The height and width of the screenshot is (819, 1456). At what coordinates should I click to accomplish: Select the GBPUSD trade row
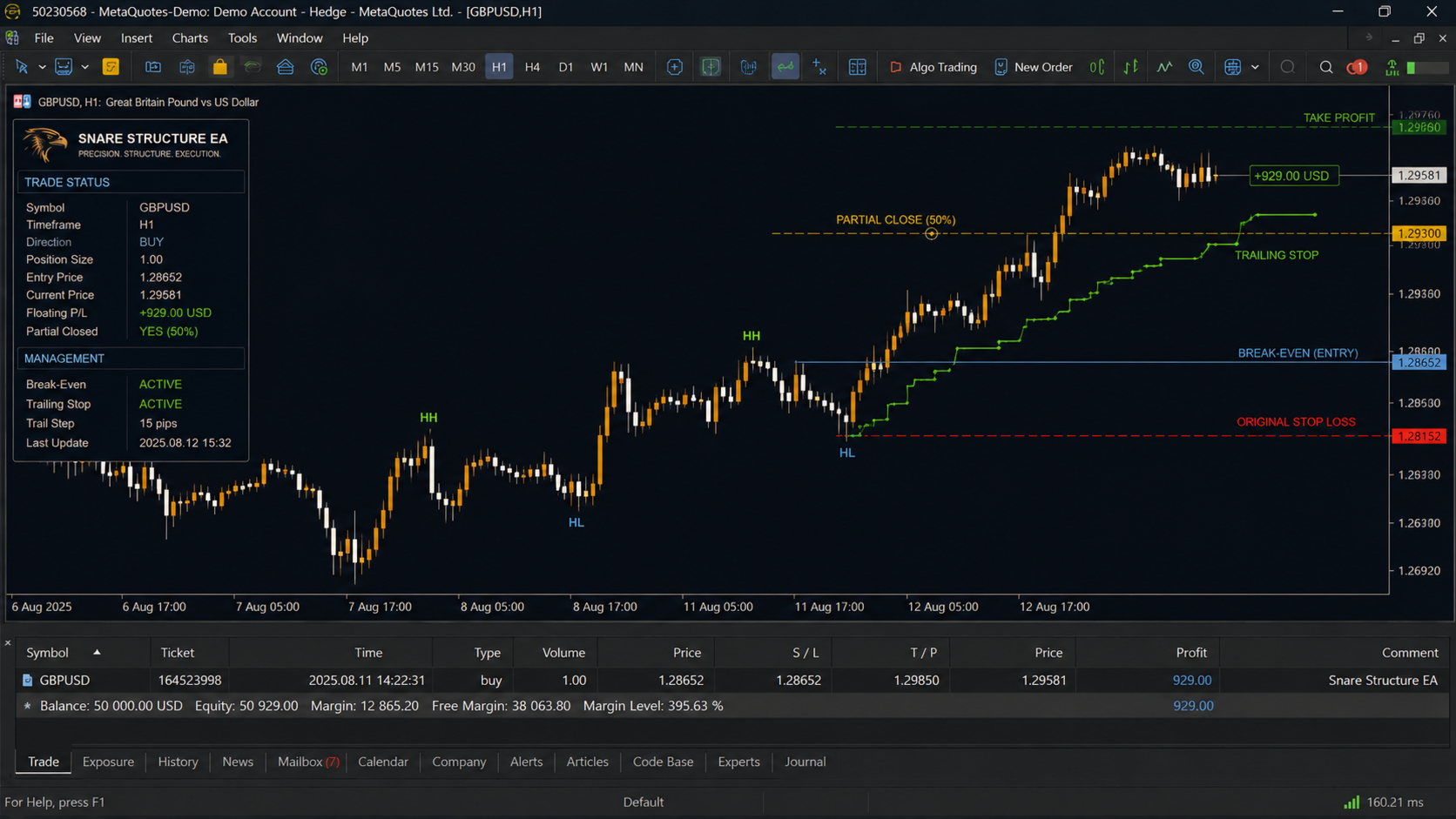tap(730, 680)
